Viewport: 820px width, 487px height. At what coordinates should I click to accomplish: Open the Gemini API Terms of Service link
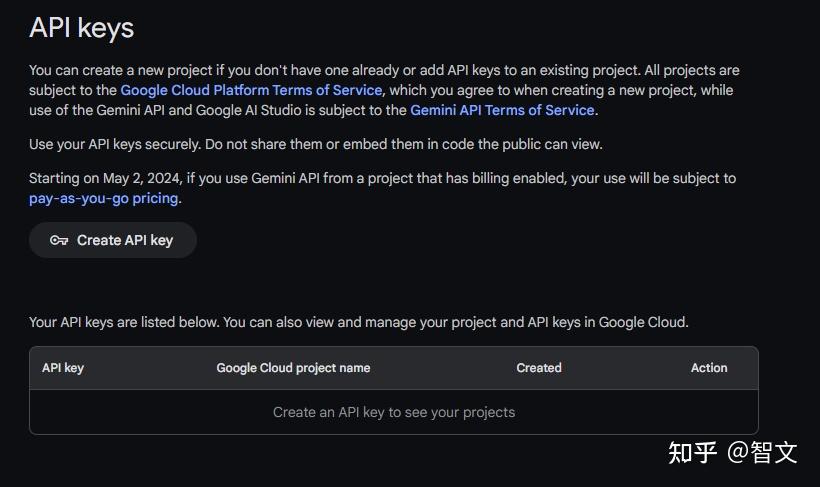[502, 110]
